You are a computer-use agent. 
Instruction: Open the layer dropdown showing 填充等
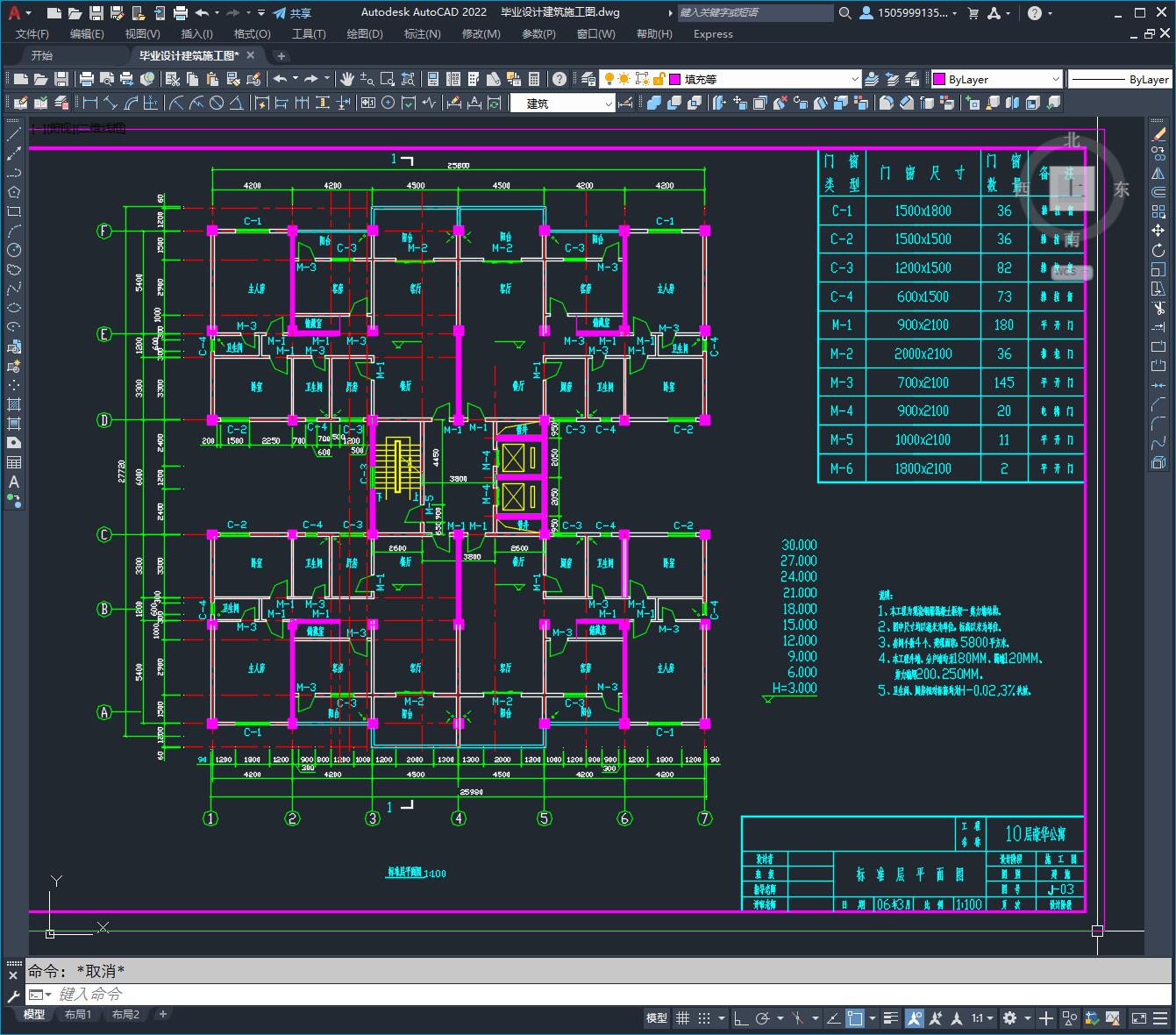coord(731,79)
